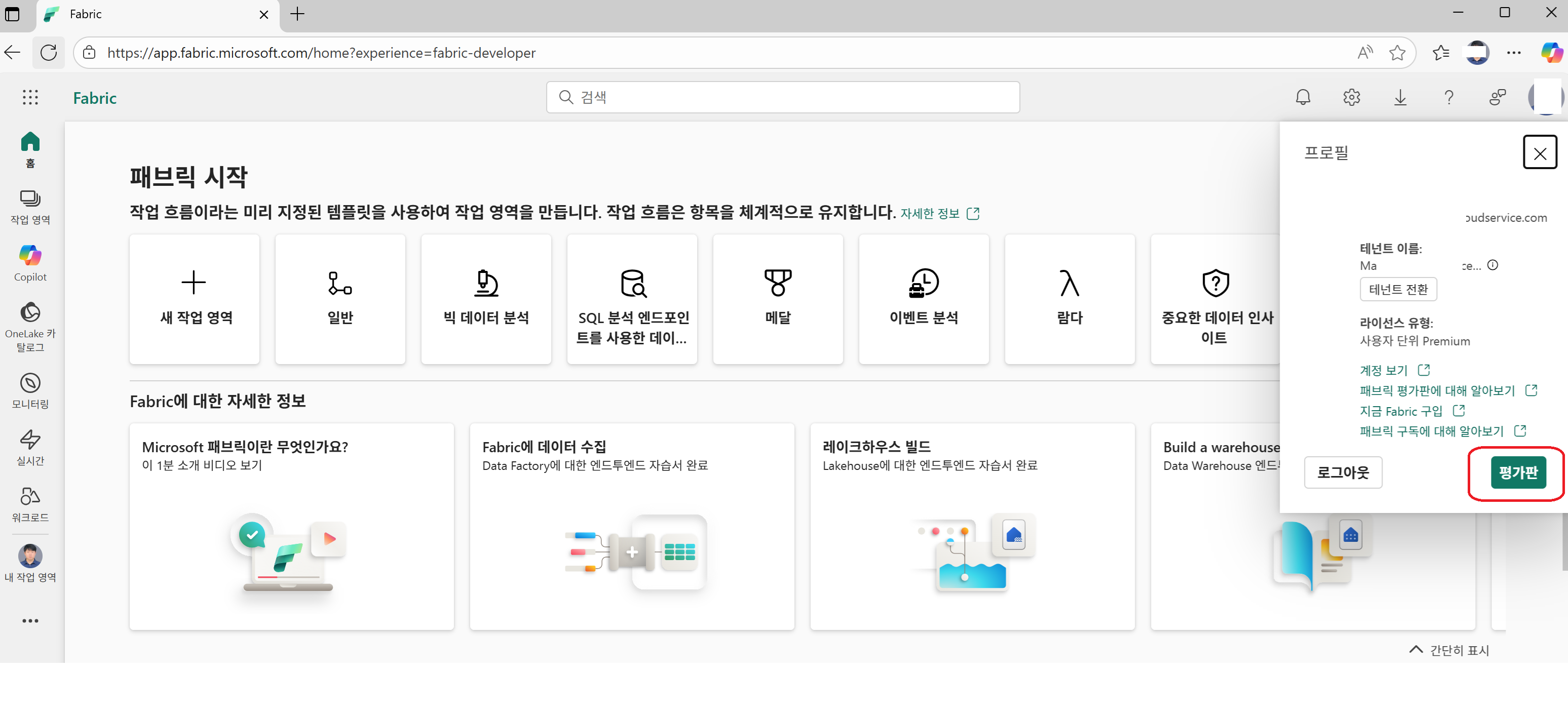Open the app launcher waffle icon
Screen dimensions: 1568x713
(x=30, y=97)
